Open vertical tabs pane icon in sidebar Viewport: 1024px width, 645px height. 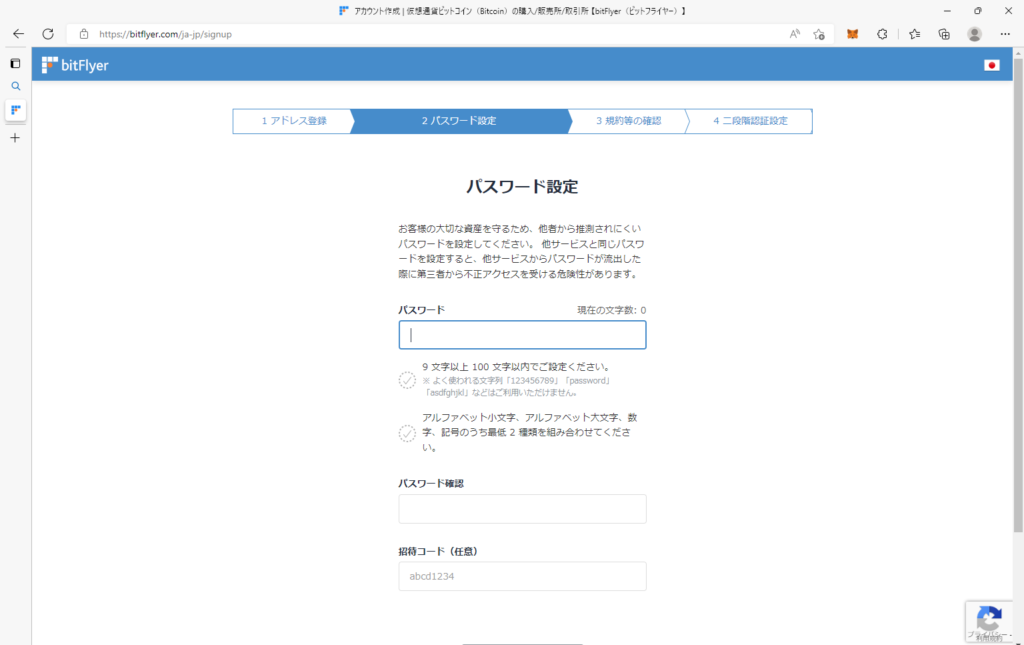pyautogui.click(x=15, y=63)
